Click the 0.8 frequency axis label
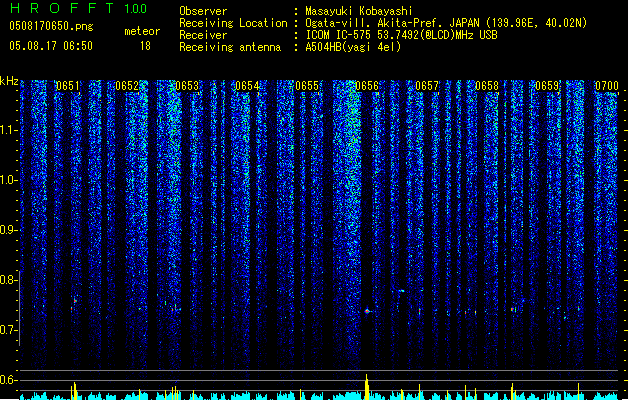Screen dimensions: 629x400 (8, 280)
